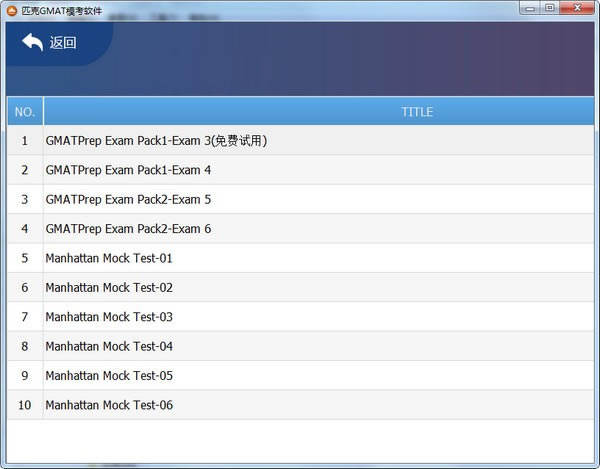Click row number 1 cell

tap(25, 141)
